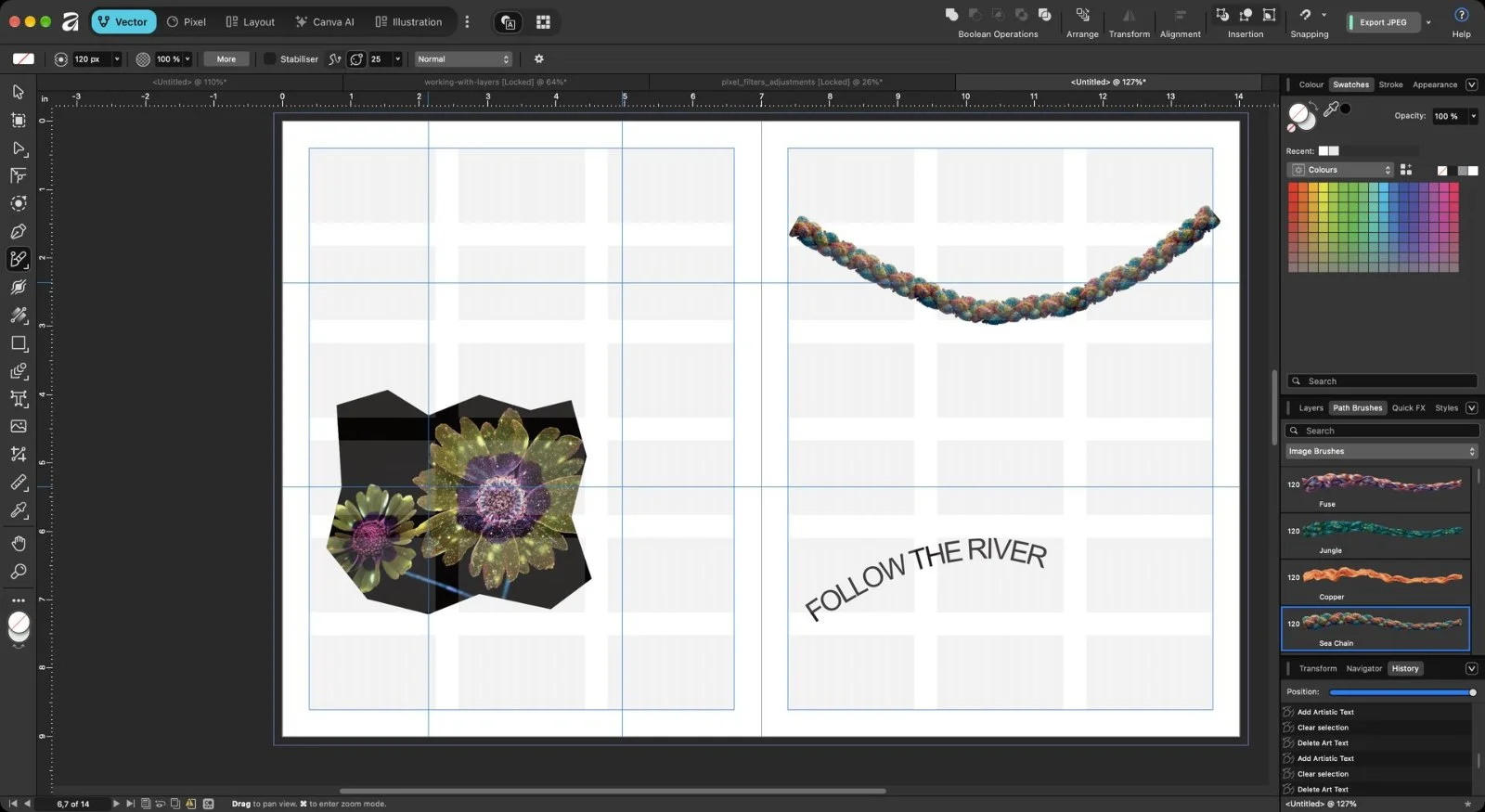The image size is (1485, 812).
Task: Open the Opacity 100 % dropdown in Swatches
Action: [x=1473, y=116]
